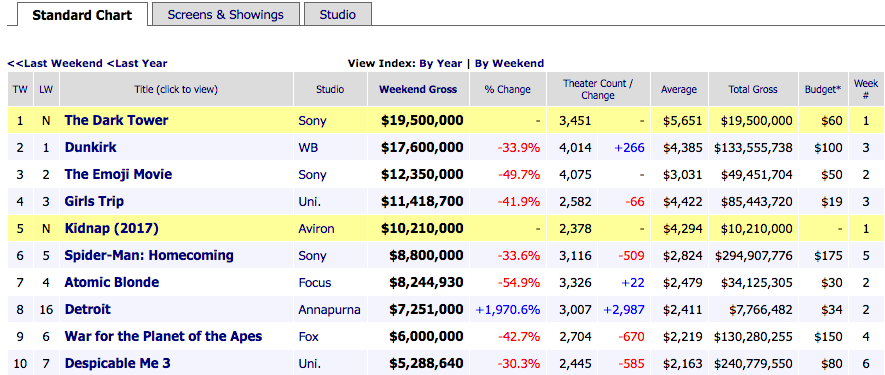Open the Studio tab
This screenshot has height=375, width=885.
338,14
